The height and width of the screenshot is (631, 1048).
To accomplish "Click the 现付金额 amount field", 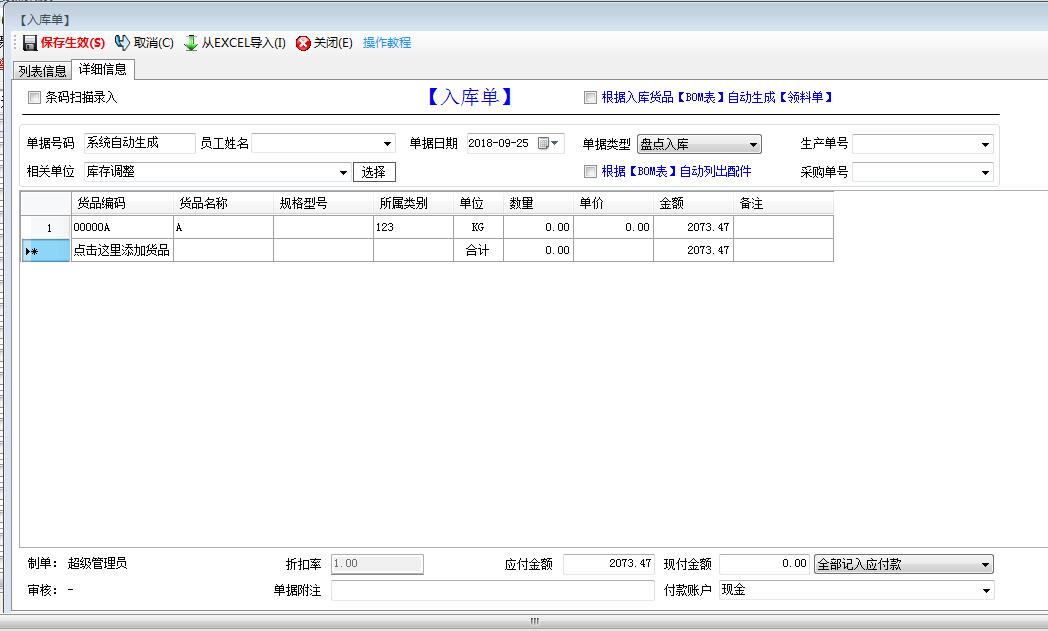I will pyautogui.click(x=764, y=564).
